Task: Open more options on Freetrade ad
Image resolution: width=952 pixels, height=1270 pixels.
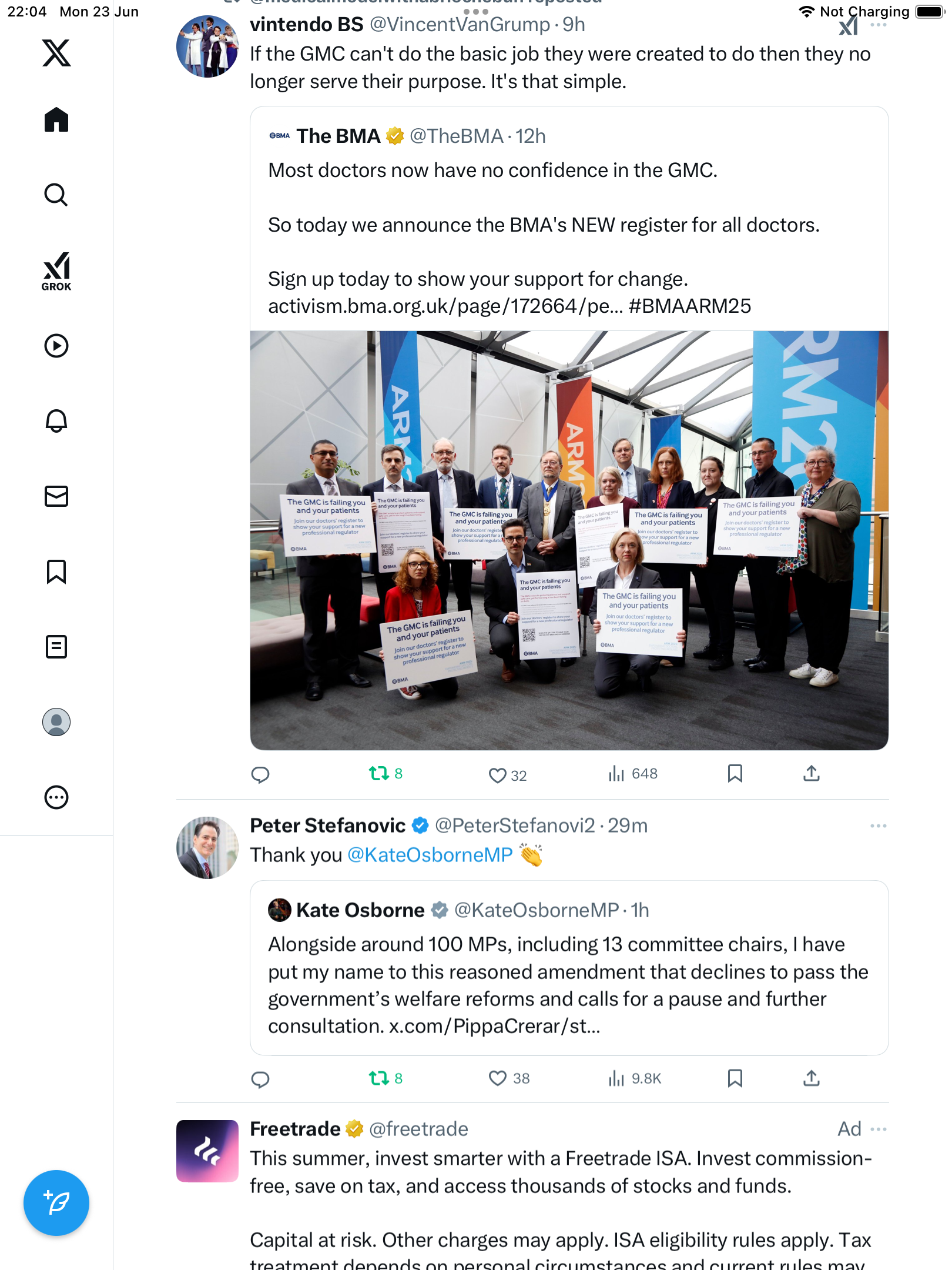Action: pos(879,1129)
